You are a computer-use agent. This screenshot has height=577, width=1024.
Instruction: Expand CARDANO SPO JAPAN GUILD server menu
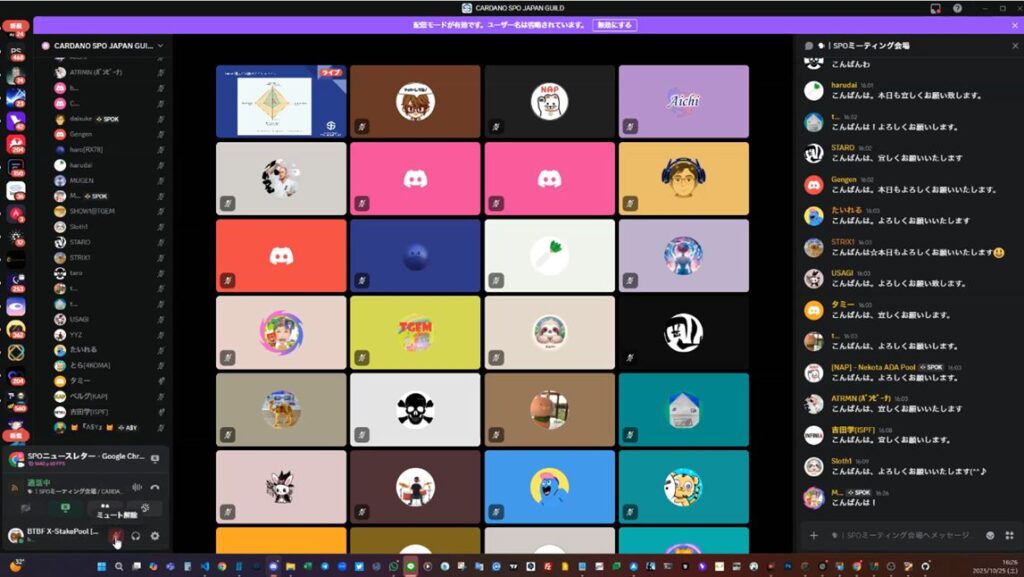coord(160,45)
